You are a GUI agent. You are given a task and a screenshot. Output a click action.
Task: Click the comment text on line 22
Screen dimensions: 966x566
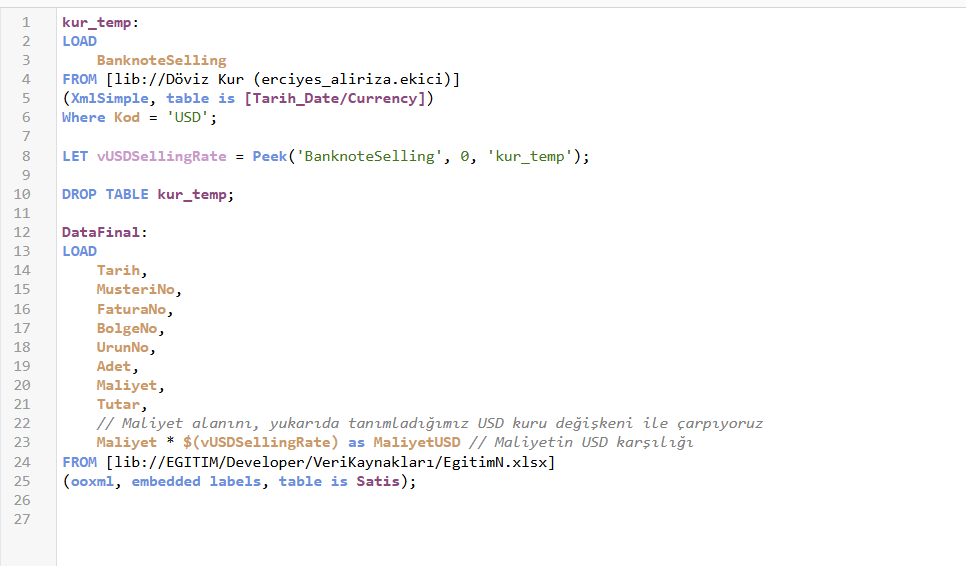430,423
